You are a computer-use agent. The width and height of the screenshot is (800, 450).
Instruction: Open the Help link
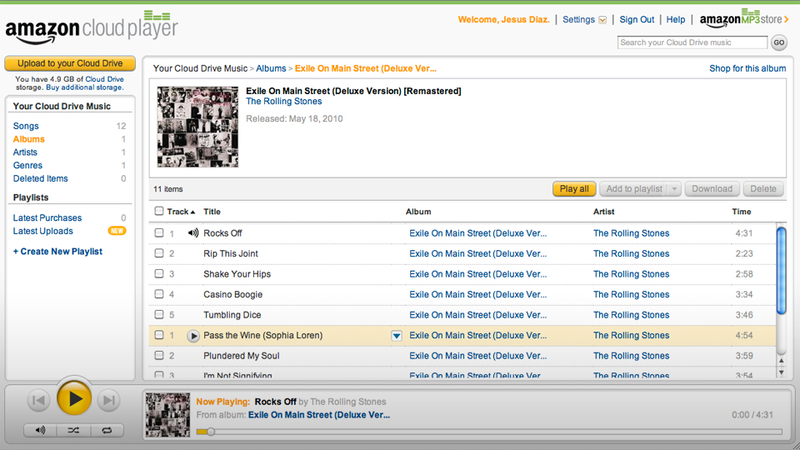point(676,19)
